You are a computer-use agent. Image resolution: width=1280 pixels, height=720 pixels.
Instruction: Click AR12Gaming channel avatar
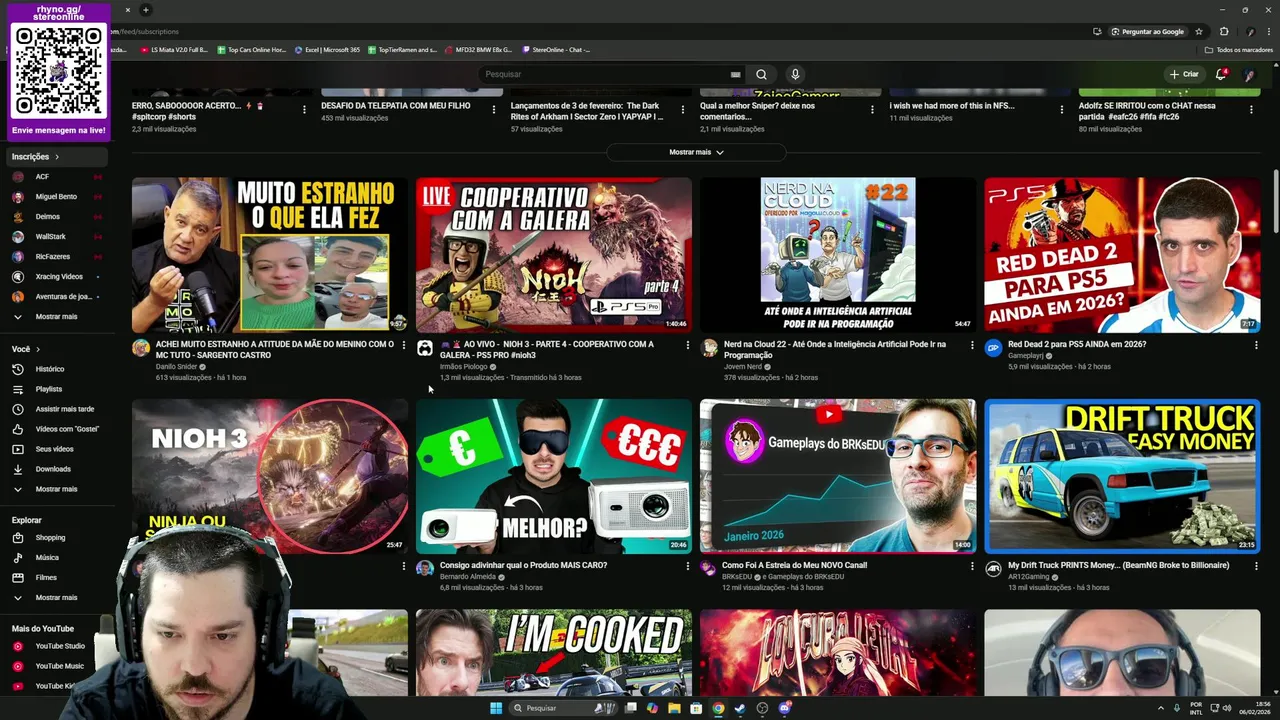coord(993,569)
